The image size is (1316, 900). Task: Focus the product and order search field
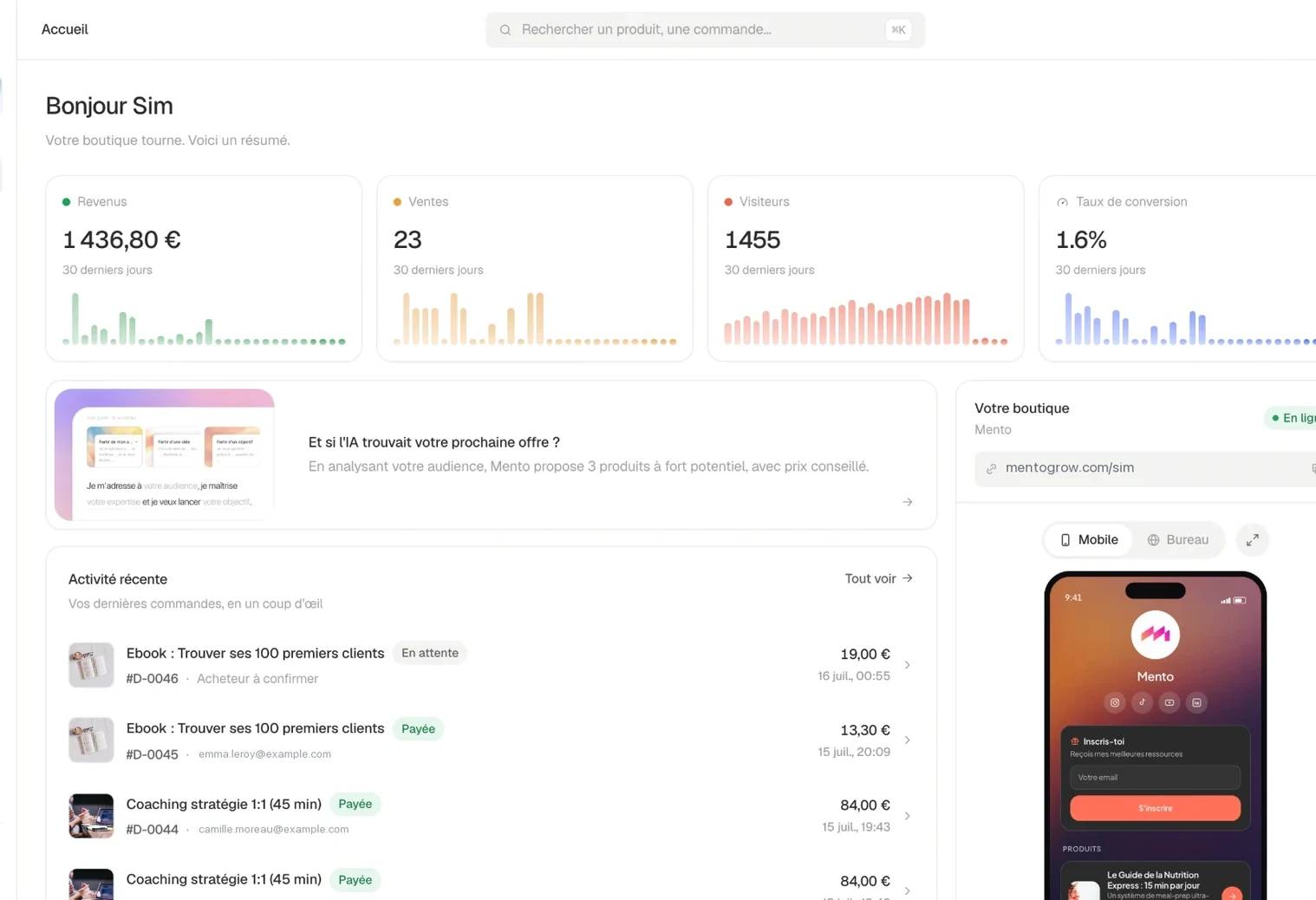point(705,30)
